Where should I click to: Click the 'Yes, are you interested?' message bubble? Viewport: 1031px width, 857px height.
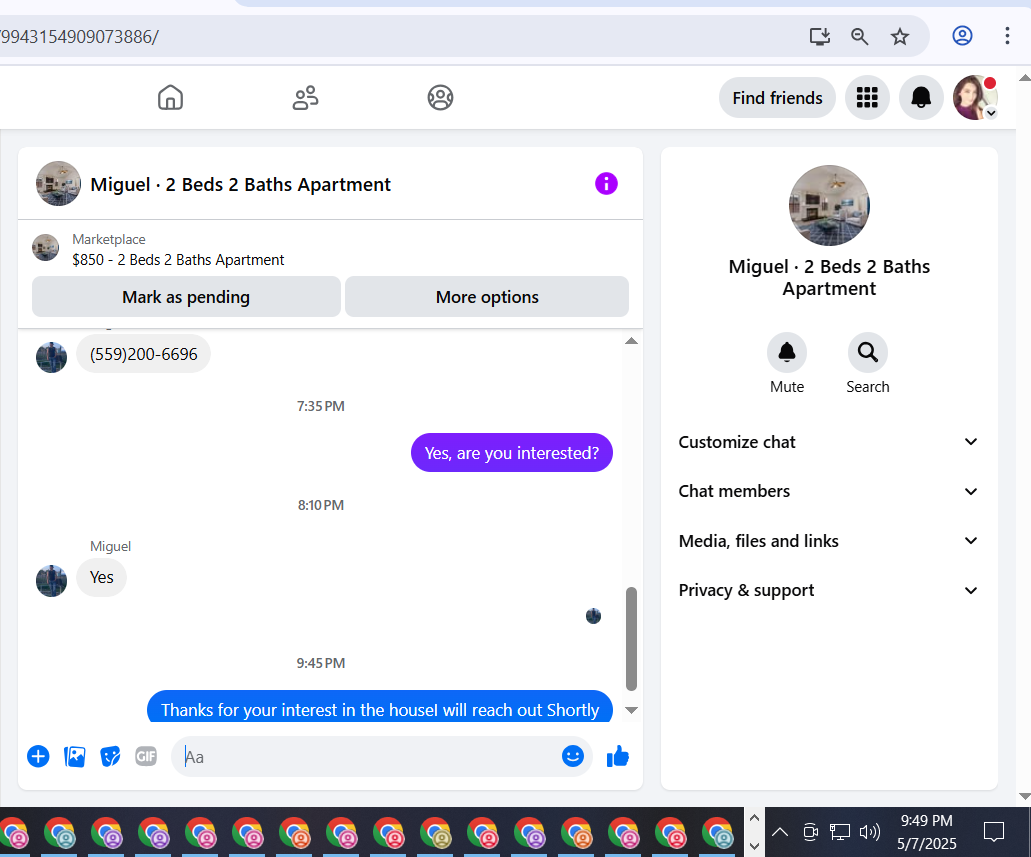(x=512, y=453)
